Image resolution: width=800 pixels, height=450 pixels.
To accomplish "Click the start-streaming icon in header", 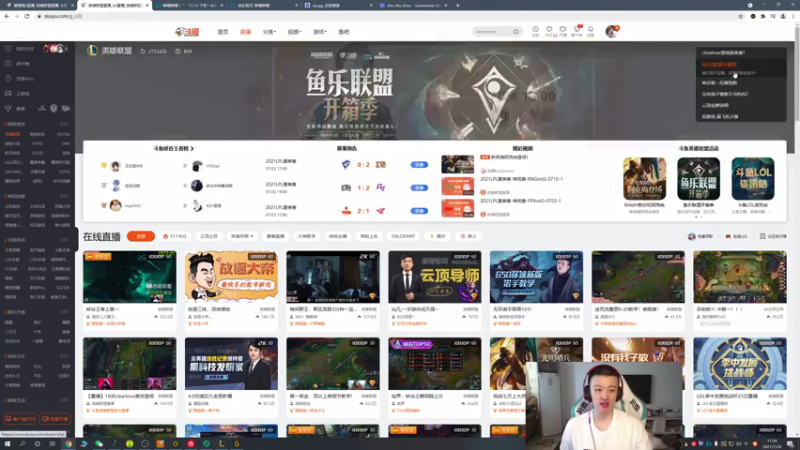I will 563,31.
